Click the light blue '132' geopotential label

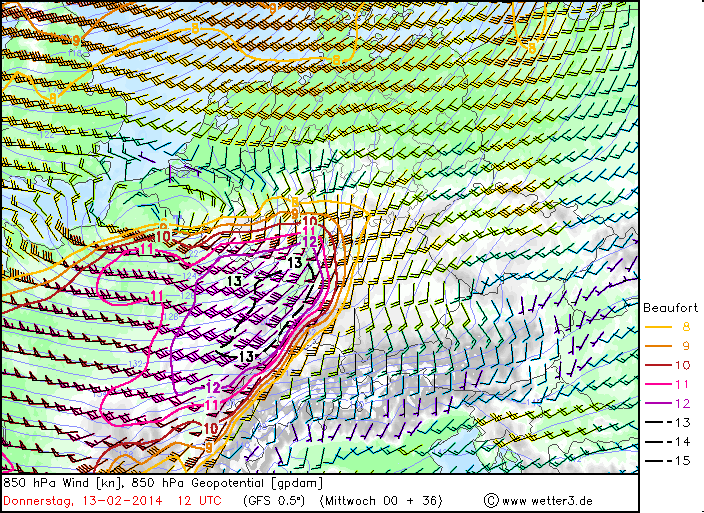tap(135, 364)
